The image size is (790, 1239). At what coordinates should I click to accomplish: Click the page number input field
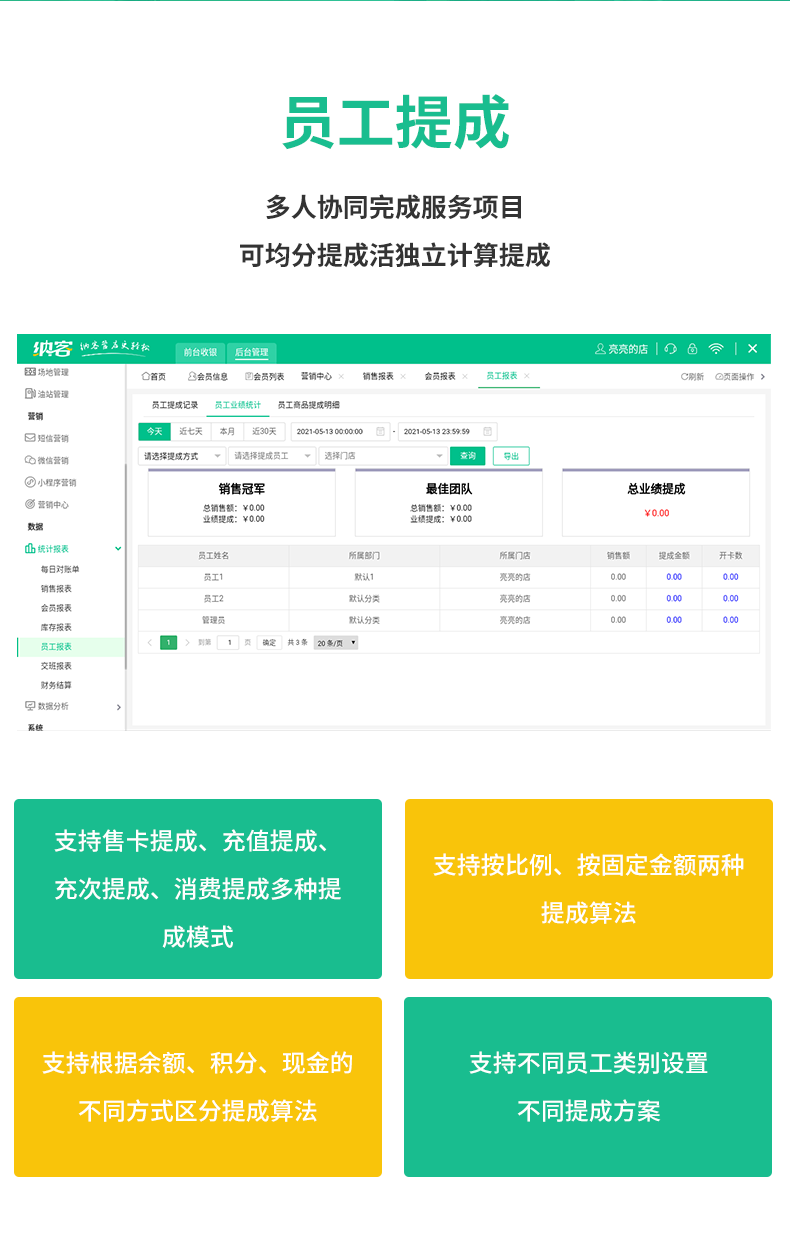pos(228,643)
